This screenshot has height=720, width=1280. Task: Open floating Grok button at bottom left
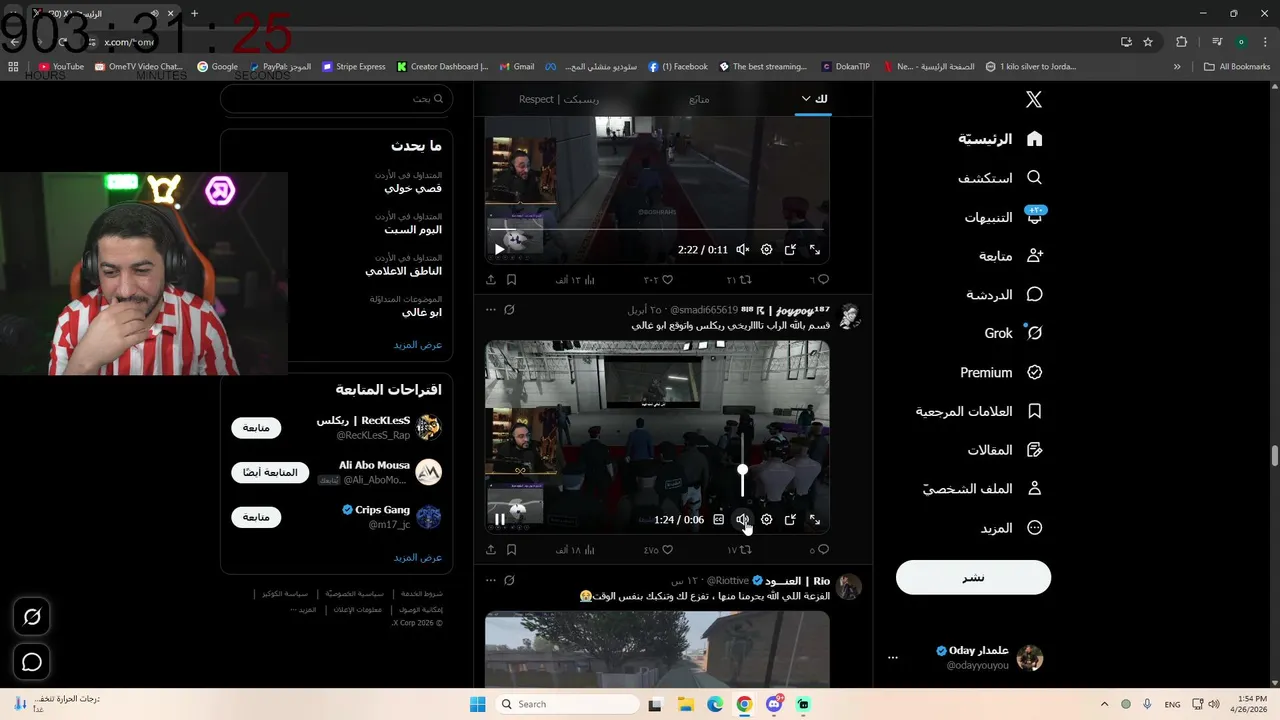pos(32,618)
